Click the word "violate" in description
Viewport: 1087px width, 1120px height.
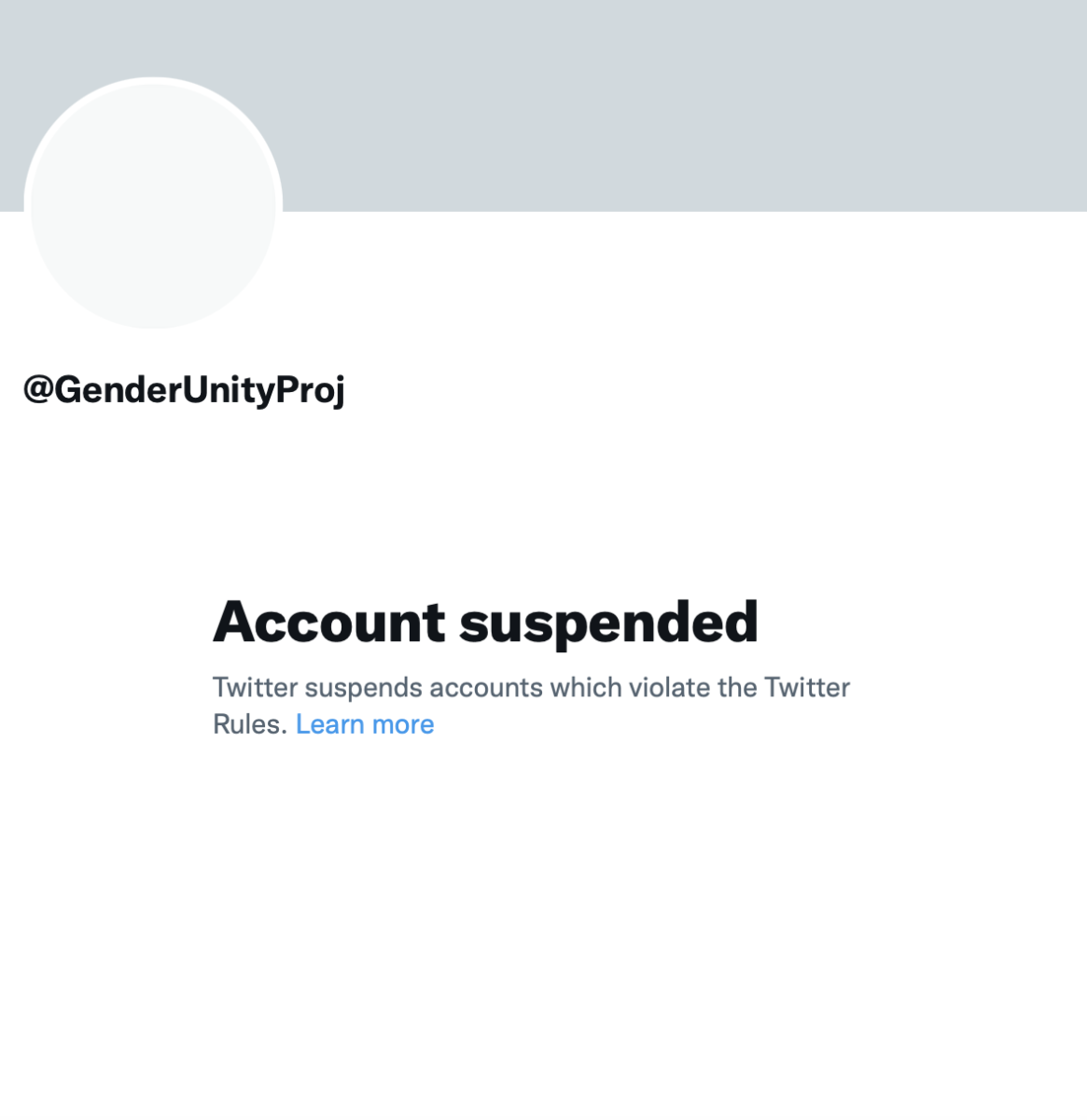coord(670,688)
